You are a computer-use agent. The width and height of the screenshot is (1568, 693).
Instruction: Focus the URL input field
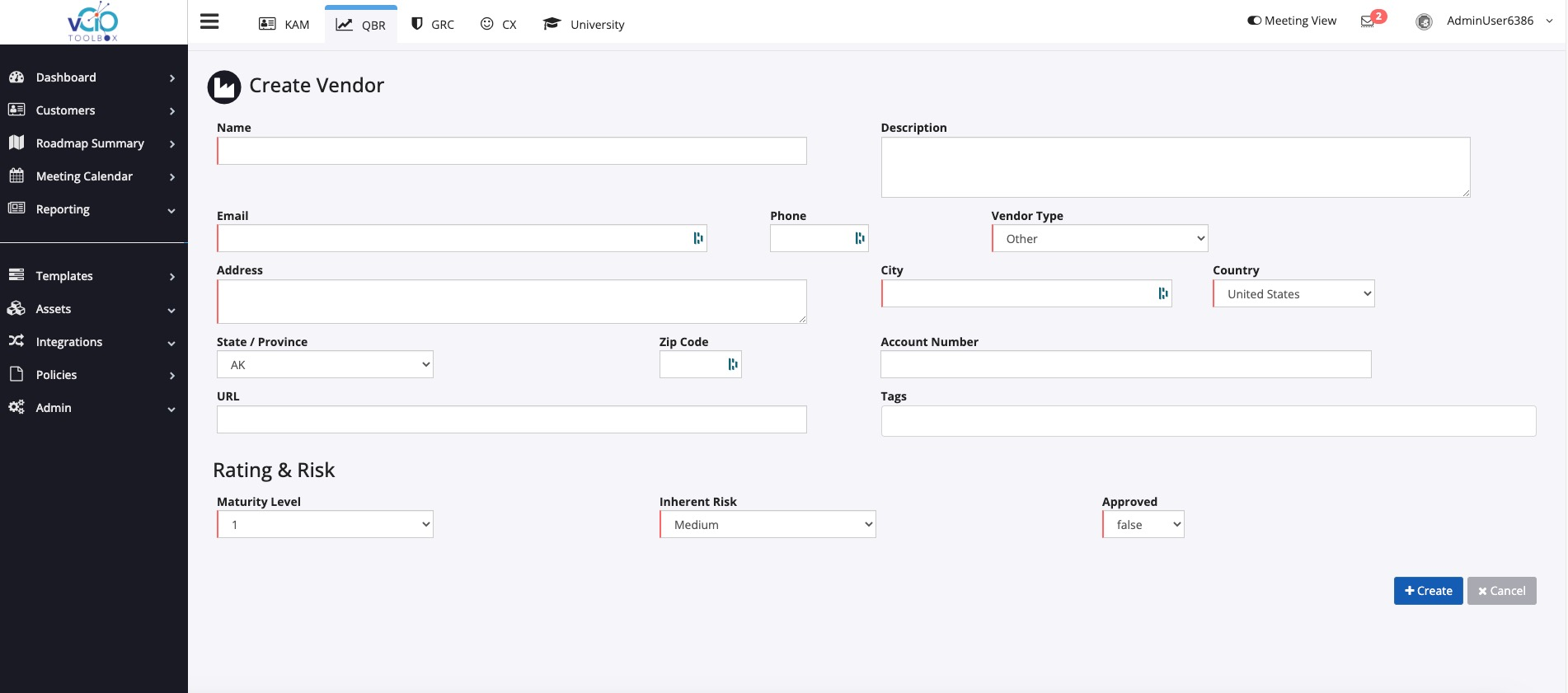[x=511, y=419]
